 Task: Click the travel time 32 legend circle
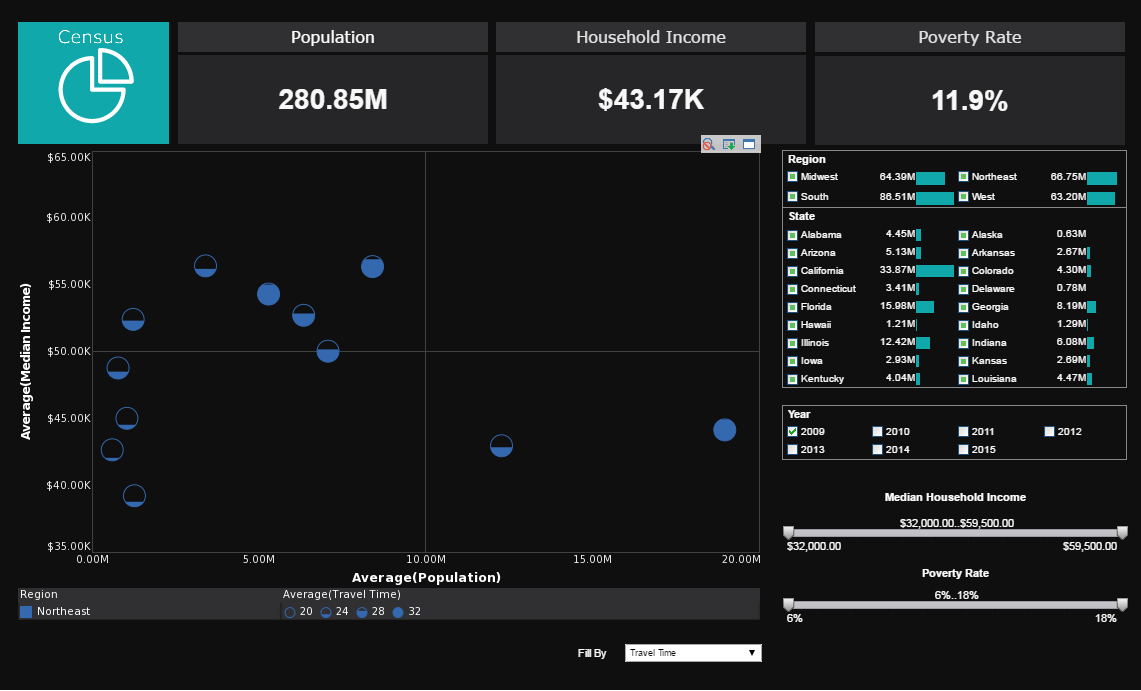[x=398, y=612]
